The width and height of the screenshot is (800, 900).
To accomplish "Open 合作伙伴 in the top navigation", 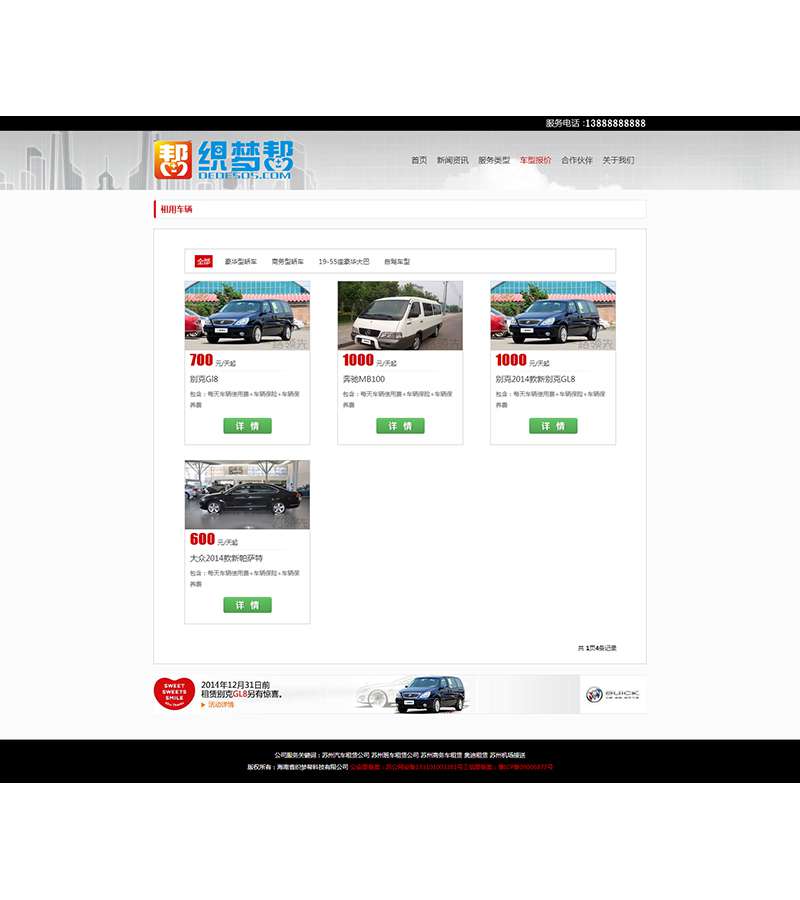I will tap(577, 160).
